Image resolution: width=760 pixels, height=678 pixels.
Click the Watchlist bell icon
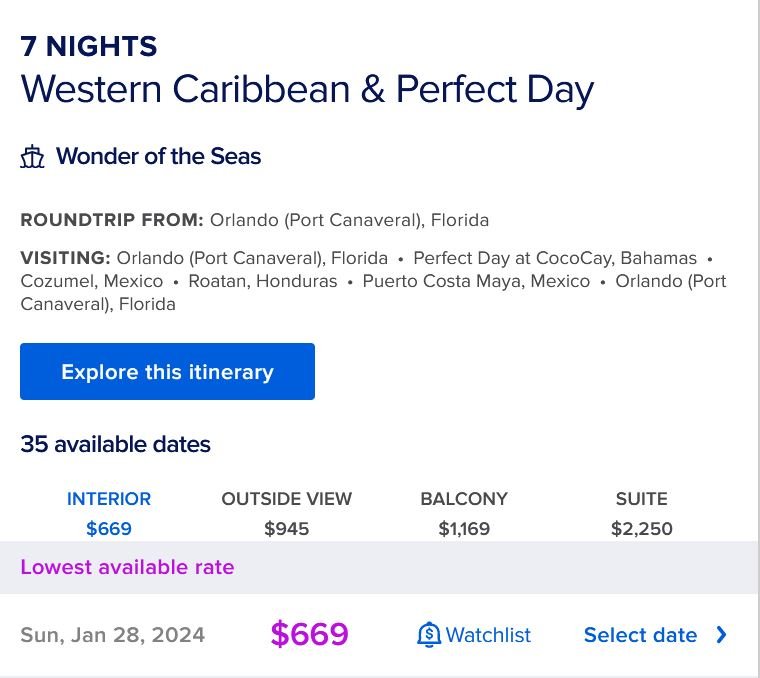(429, 634)
